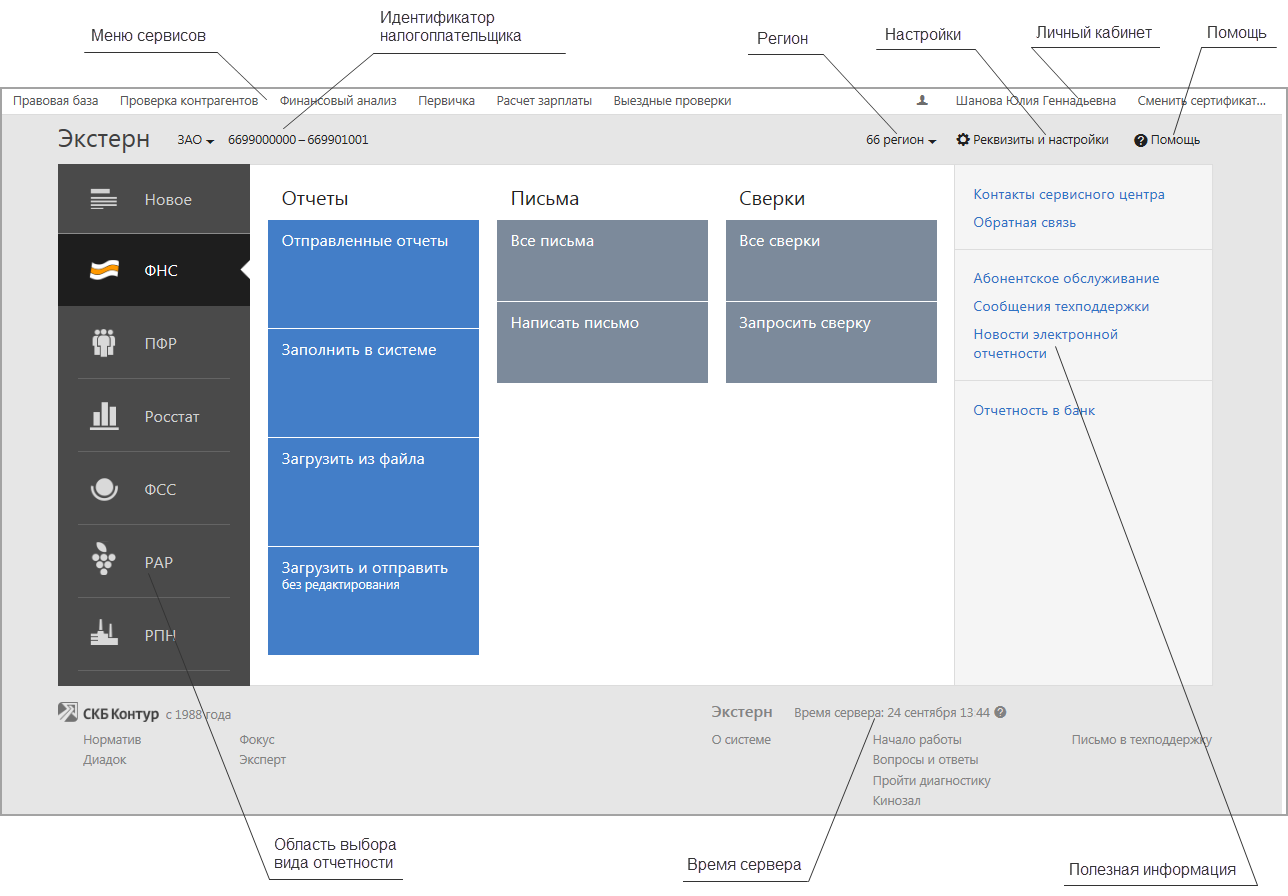Viewport: 1288px width, 896px height.
Task: Click the ФНС flag icon
Action: click(x=105, y=271)
